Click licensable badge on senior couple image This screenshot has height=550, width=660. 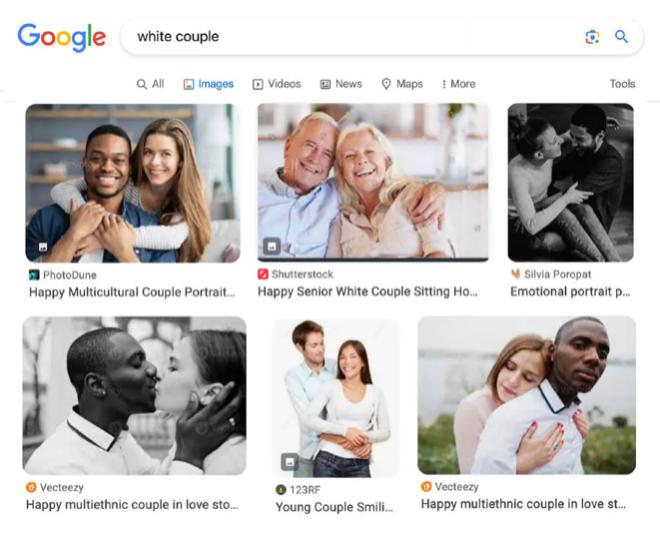272,246
